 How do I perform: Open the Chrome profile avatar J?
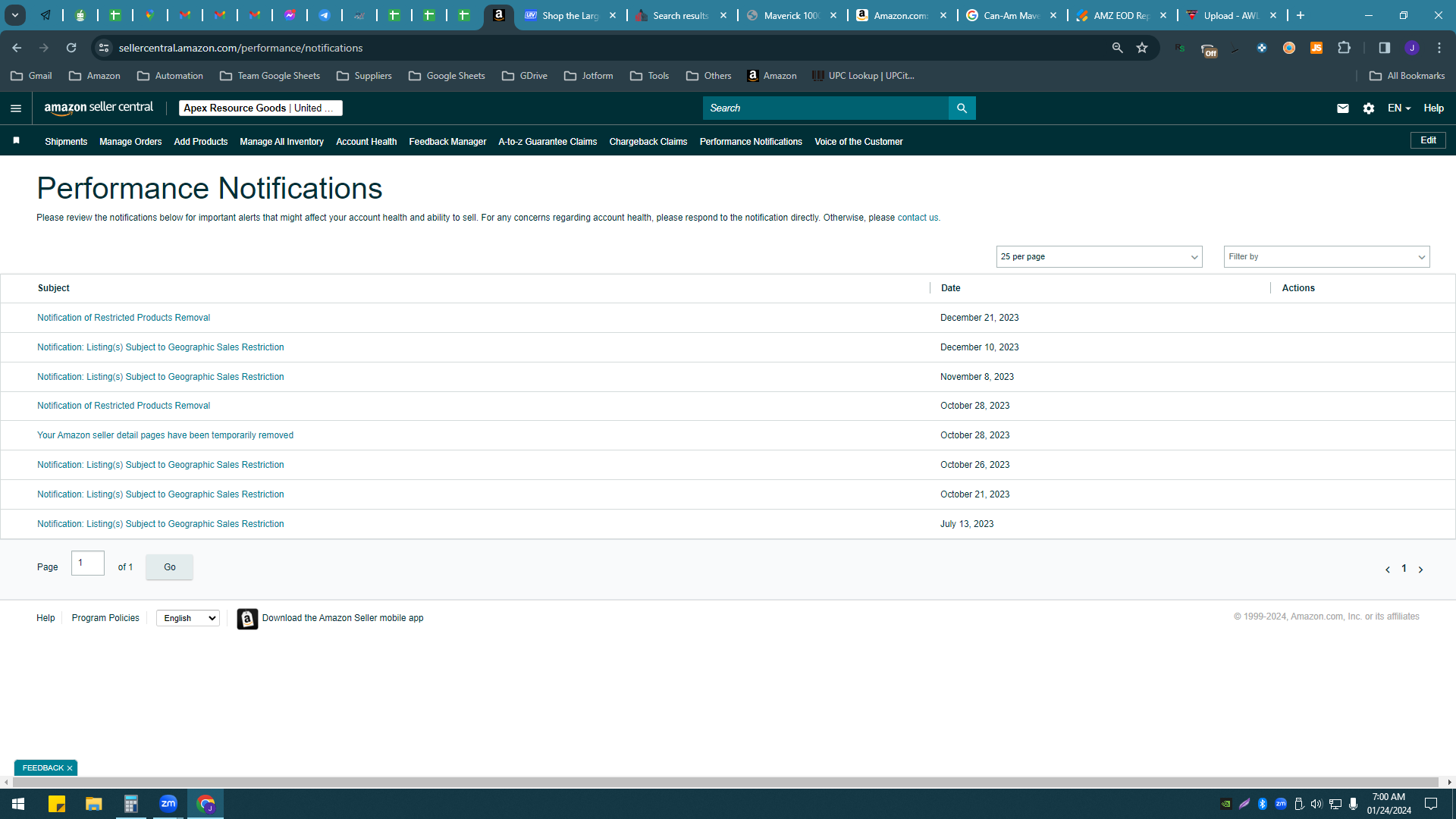[1411, 48]
